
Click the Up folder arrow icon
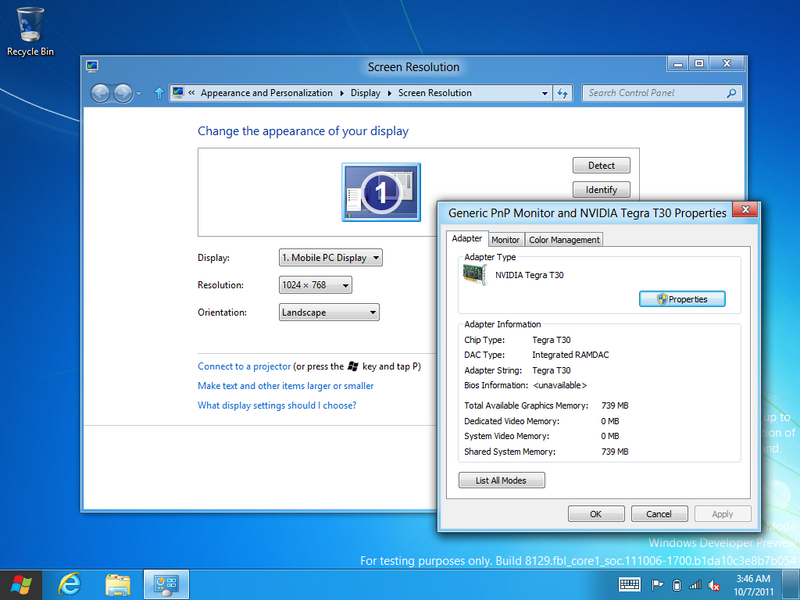tap(158, 93)
